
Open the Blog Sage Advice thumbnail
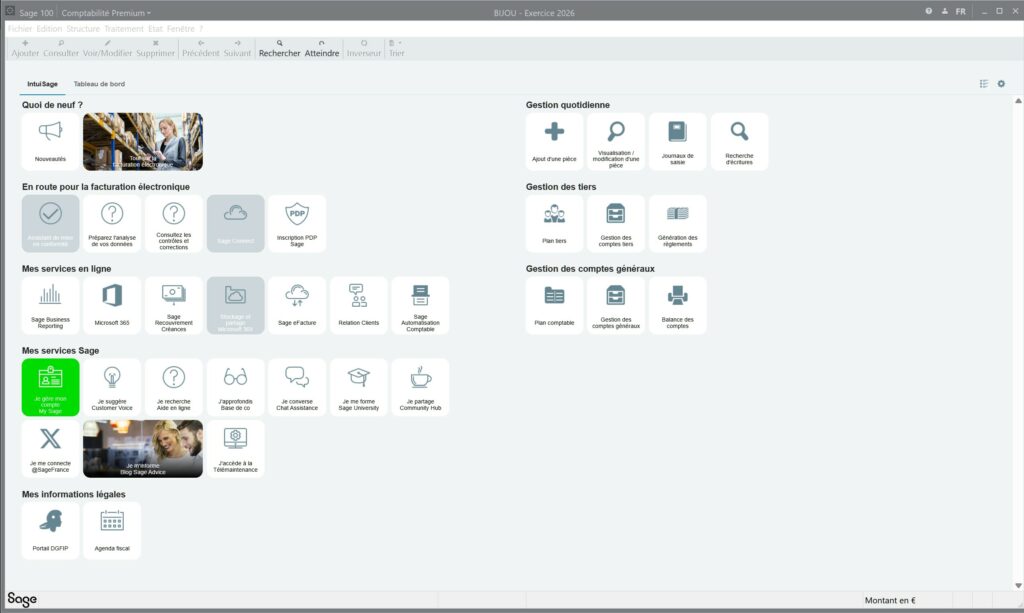(143, 449)
